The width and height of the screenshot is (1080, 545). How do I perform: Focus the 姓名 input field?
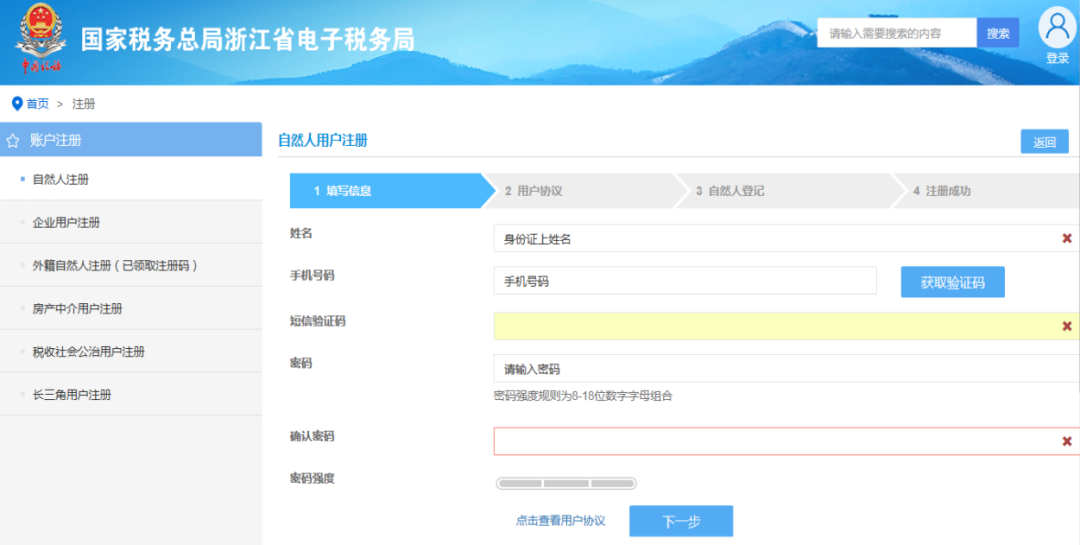point(787,238)
